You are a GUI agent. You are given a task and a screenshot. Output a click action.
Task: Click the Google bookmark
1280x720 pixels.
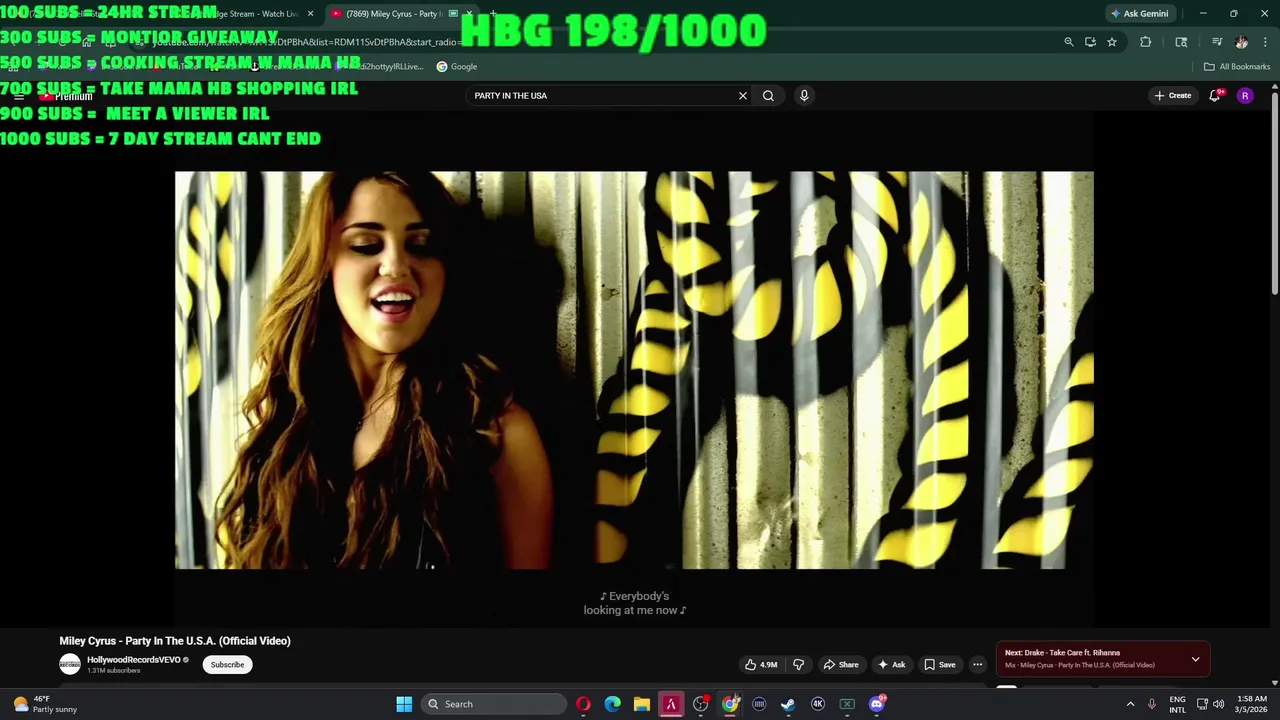pos(457,66)
